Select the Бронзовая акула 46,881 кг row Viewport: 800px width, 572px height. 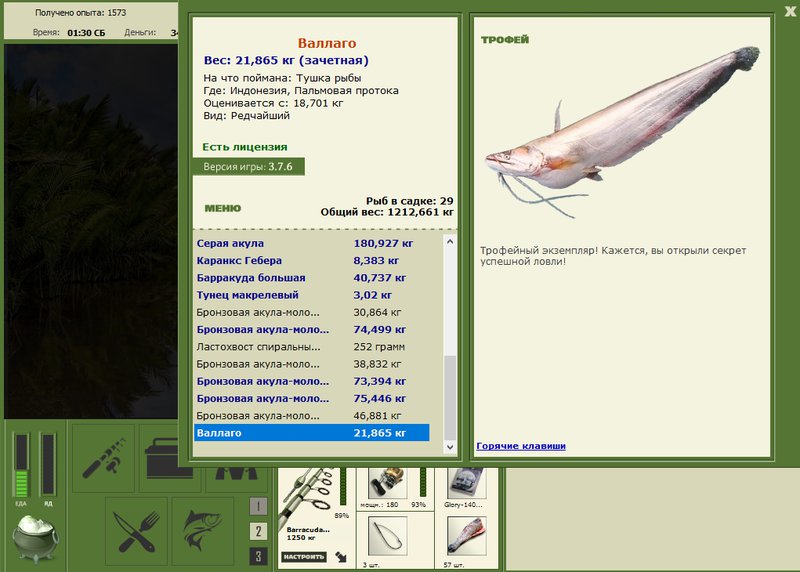[x=312, y=416]
